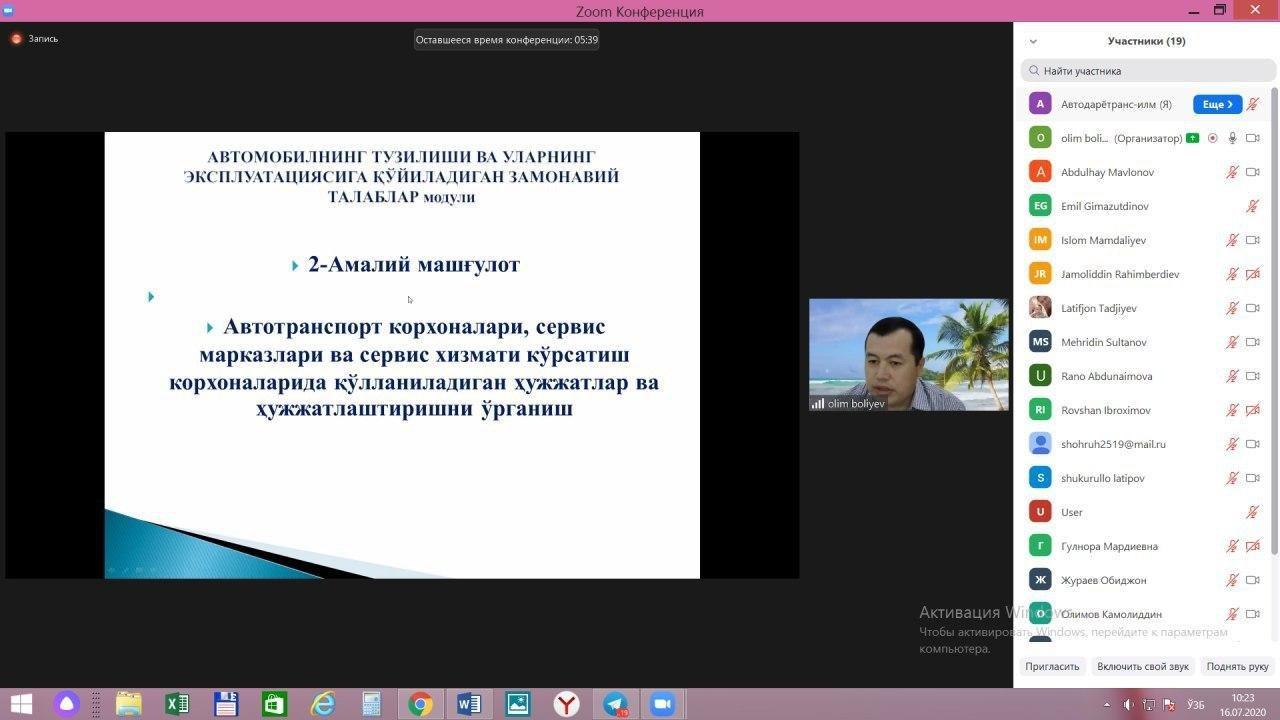Click the participants list vertical scrollbar

coord(1274,320)
